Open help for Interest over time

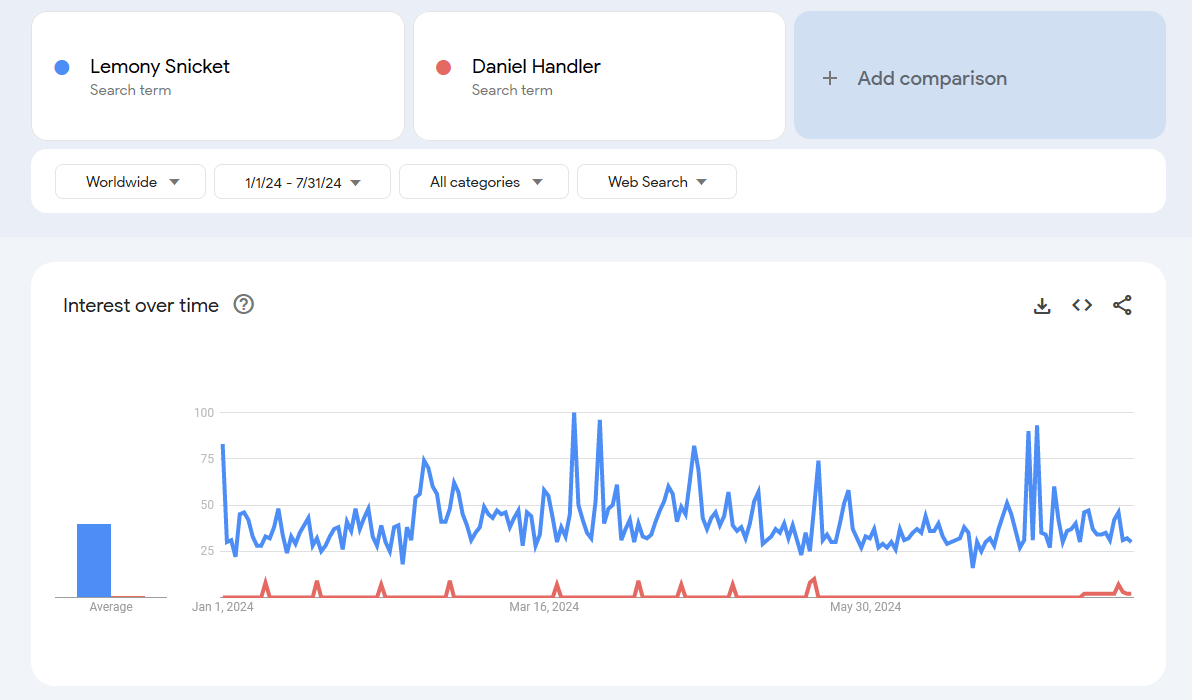243,305
